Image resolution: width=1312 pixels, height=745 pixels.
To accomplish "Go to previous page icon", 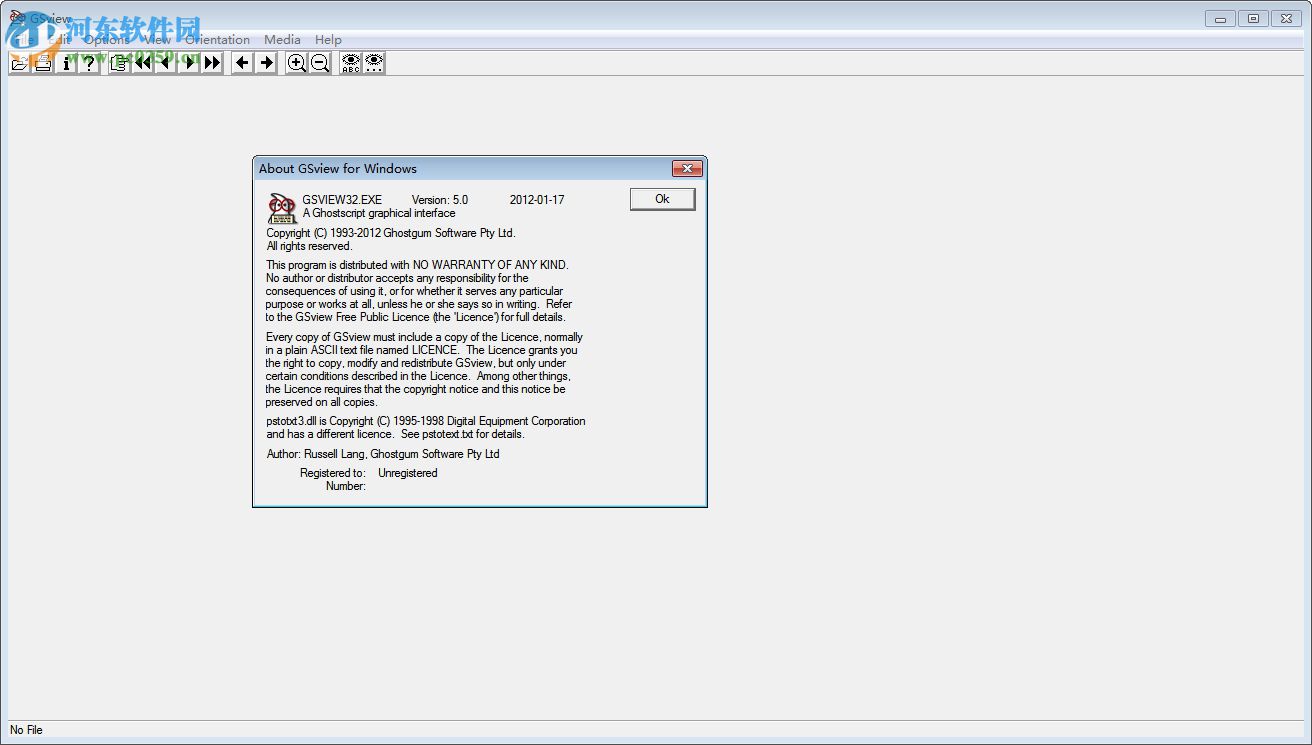I will coord(164,62).
